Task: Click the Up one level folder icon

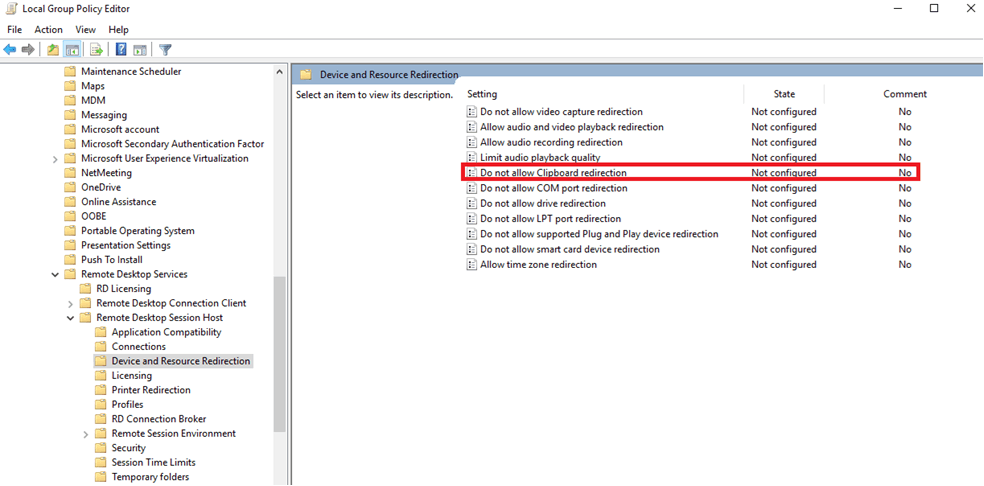Action: coord(53,50)
